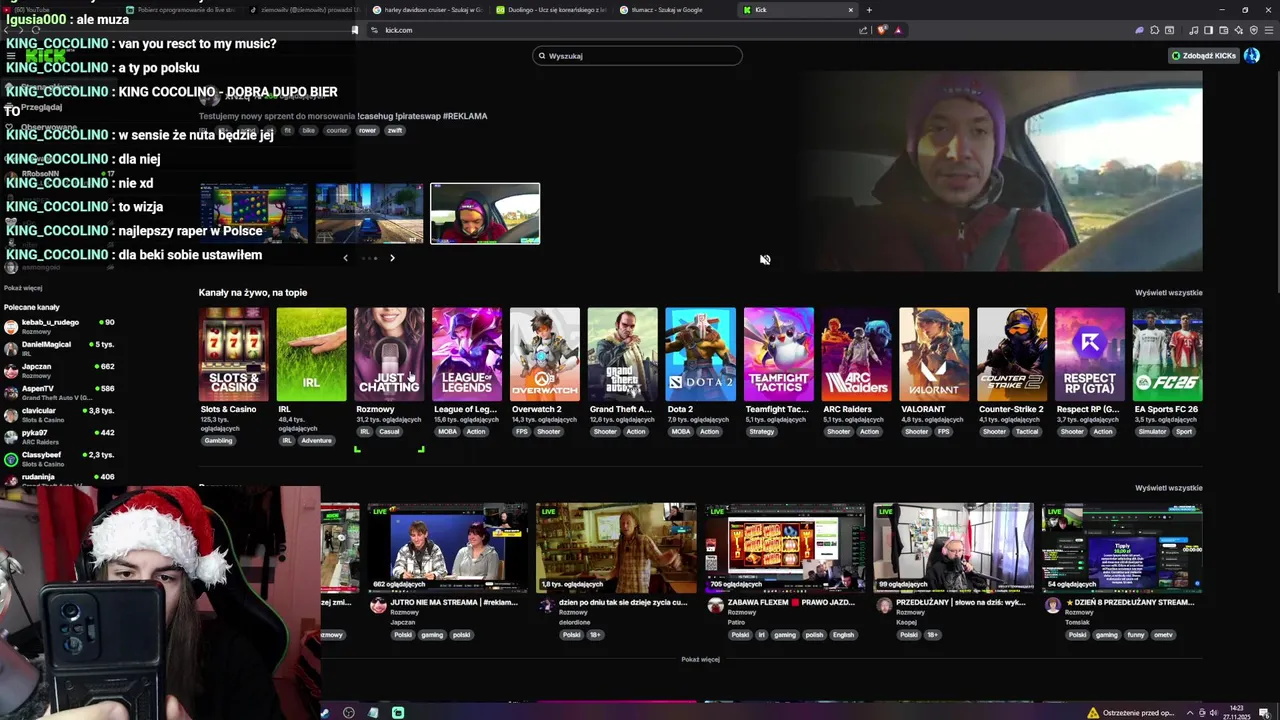The width and height of the screenshot is (1280, 720).
Task: Open the browser hamburger menu
Action: pyautogui.click(x=1269, y=30)
